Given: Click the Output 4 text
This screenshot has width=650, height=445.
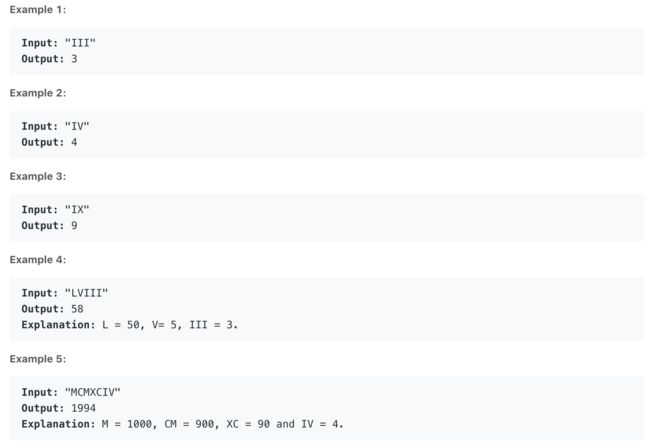Looking at the screenshot, I should pyautogui.click(x=49, y=142).
